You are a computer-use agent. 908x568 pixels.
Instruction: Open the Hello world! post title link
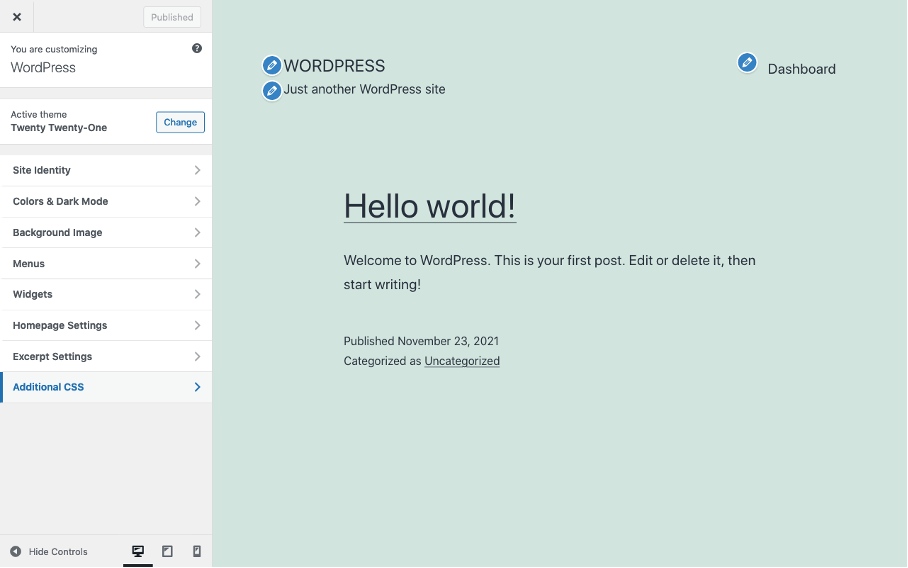pos(429,206)
